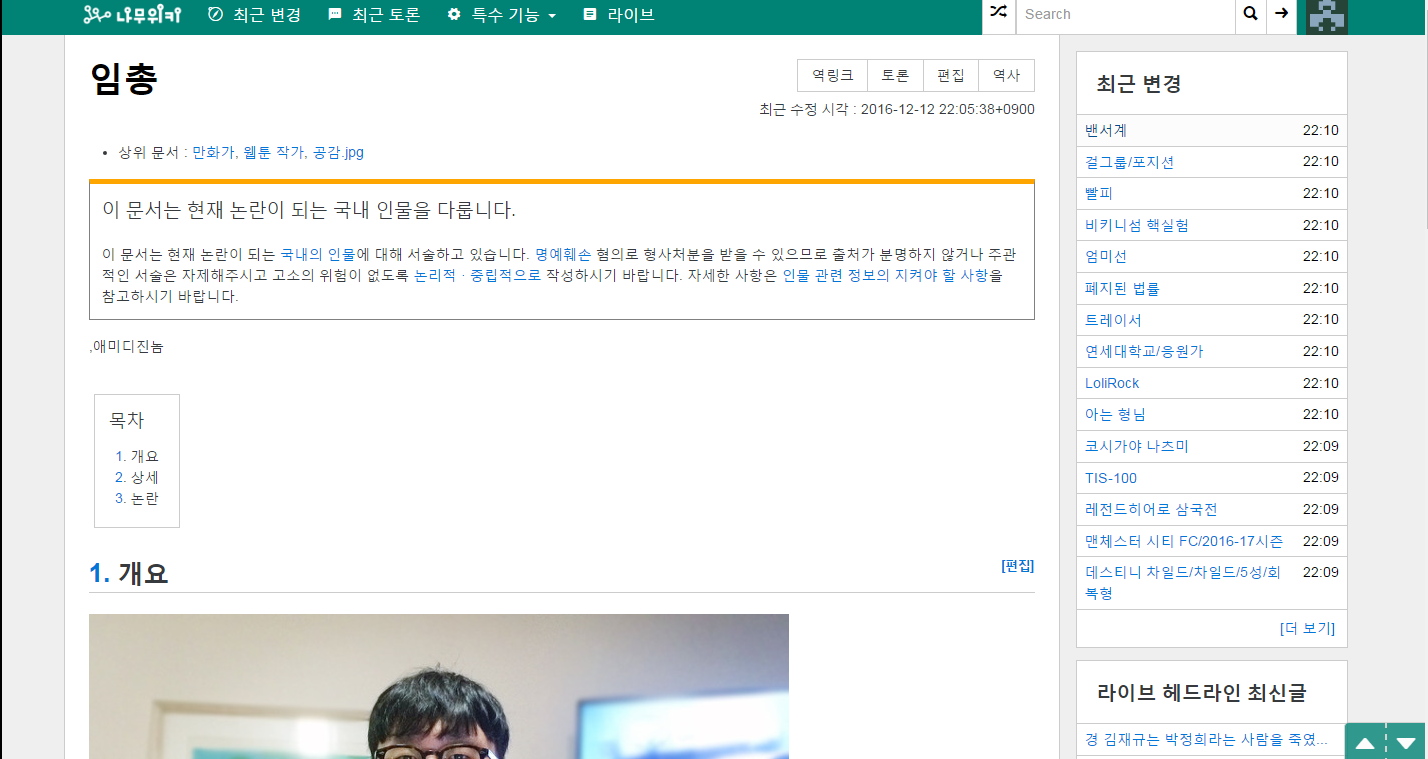Click the Namuwiki logo in header
Screen dimensions: 1428x759
coord(132,15)
